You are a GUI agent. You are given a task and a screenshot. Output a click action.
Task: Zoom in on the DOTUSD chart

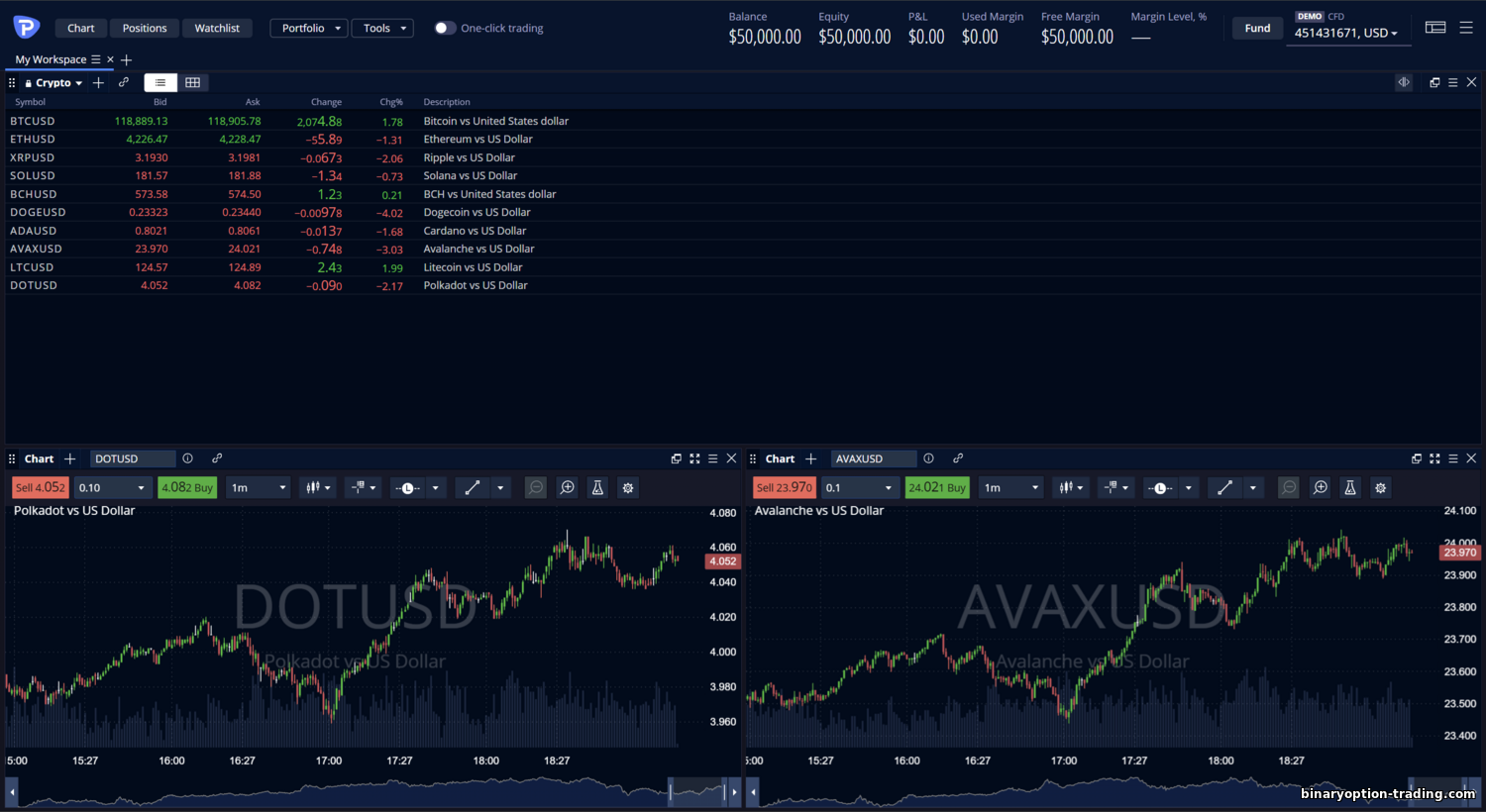pos(567,488)
